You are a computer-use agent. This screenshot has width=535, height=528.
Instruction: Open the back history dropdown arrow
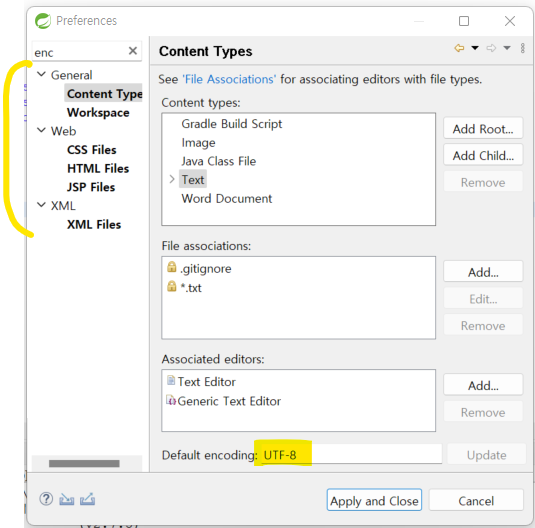[475, 48]
